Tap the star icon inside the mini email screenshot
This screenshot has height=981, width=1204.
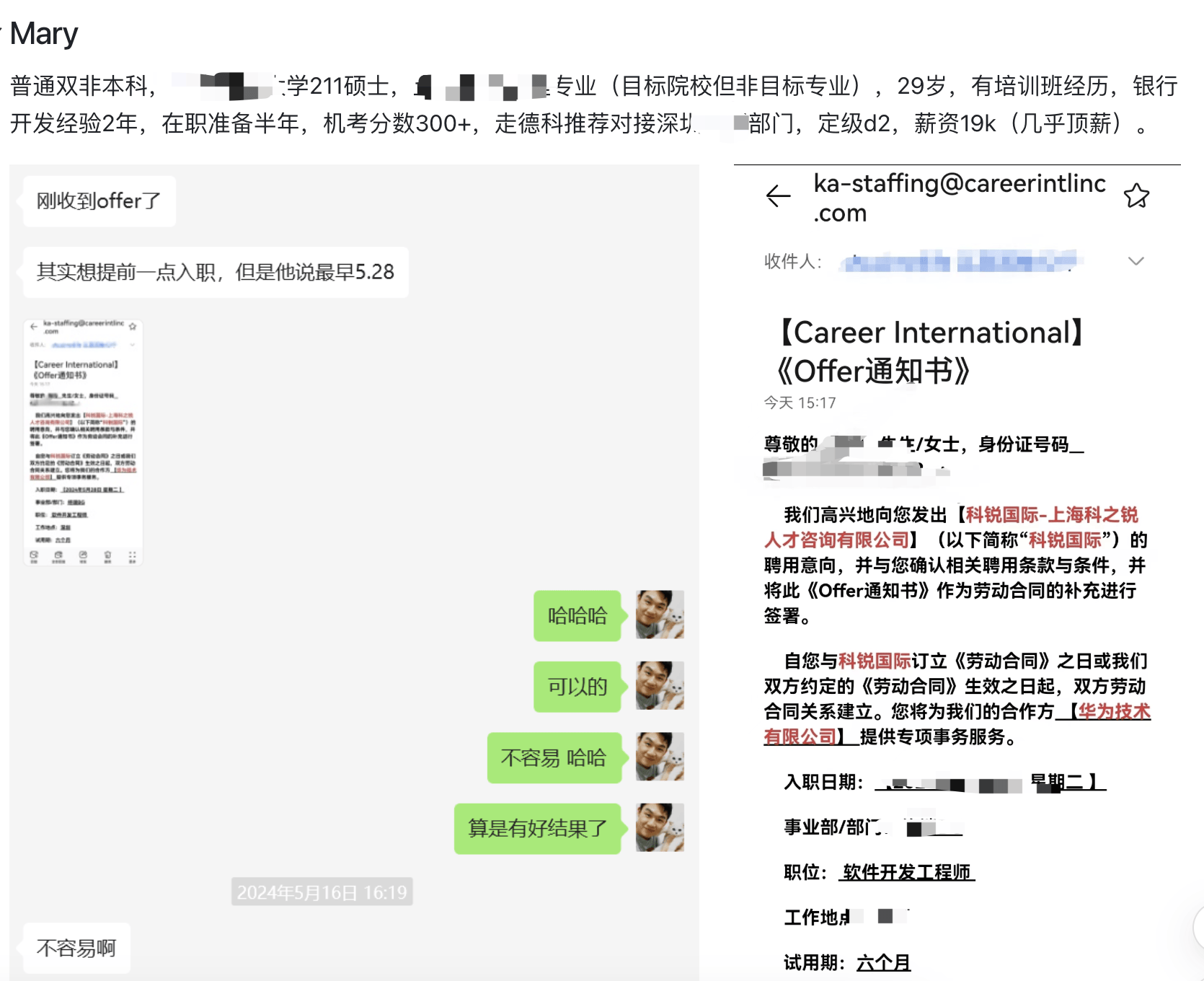click(133, 326)
